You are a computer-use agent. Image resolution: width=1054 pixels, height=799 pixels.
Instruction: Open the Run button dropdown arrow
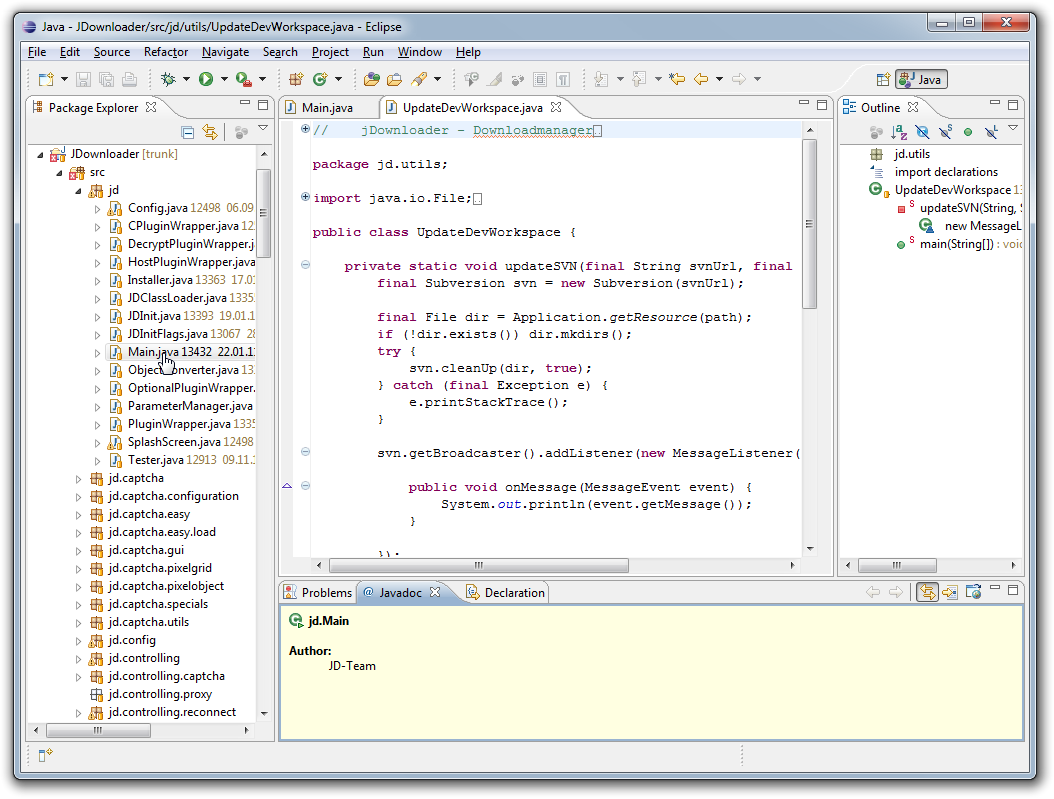[x=224, y=79]
